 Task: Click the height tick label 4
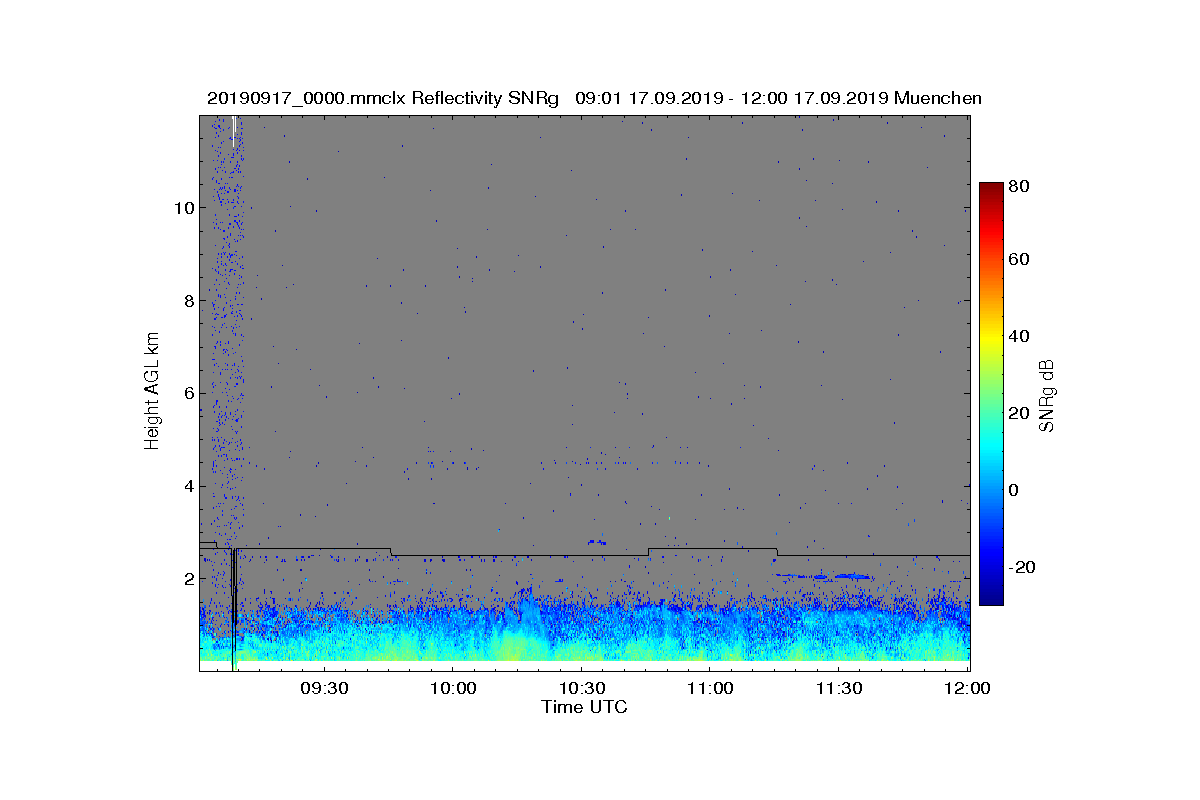point(187,486)
